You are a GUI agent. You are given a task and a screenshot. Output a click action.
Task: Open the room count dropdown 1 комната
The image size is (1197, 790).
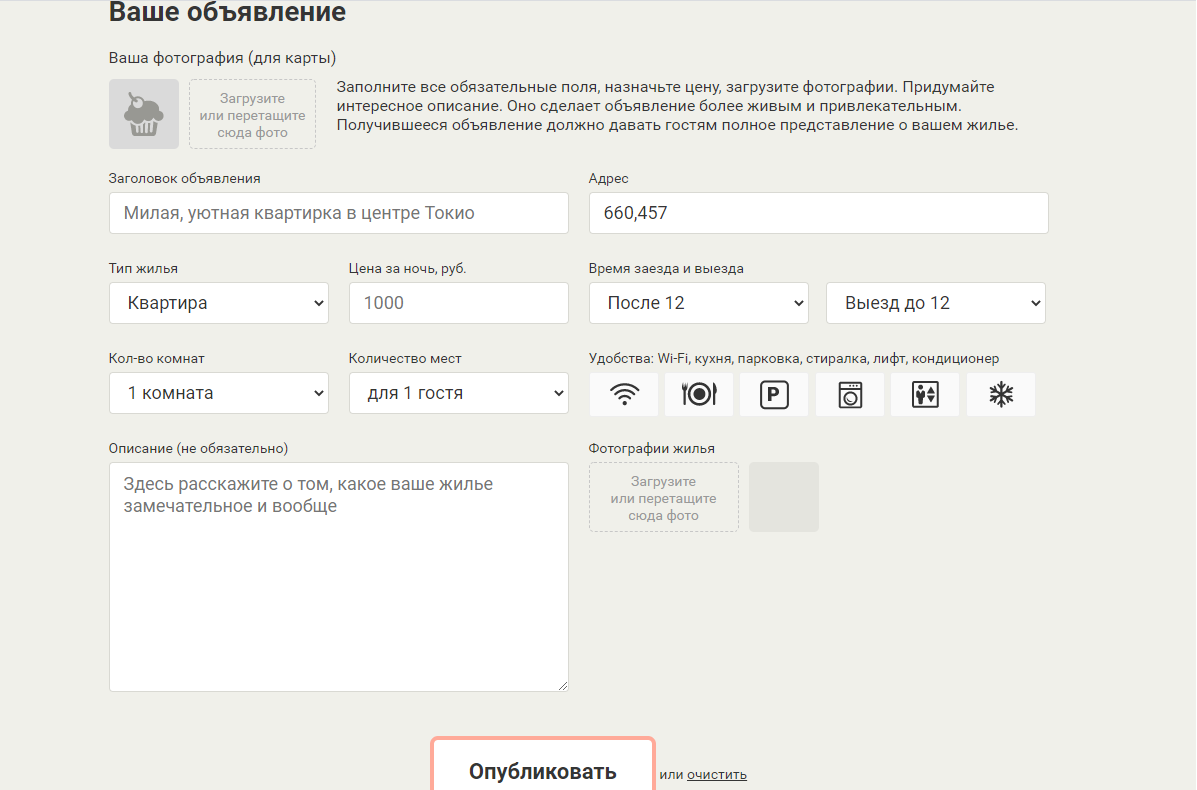click(219, 393)
